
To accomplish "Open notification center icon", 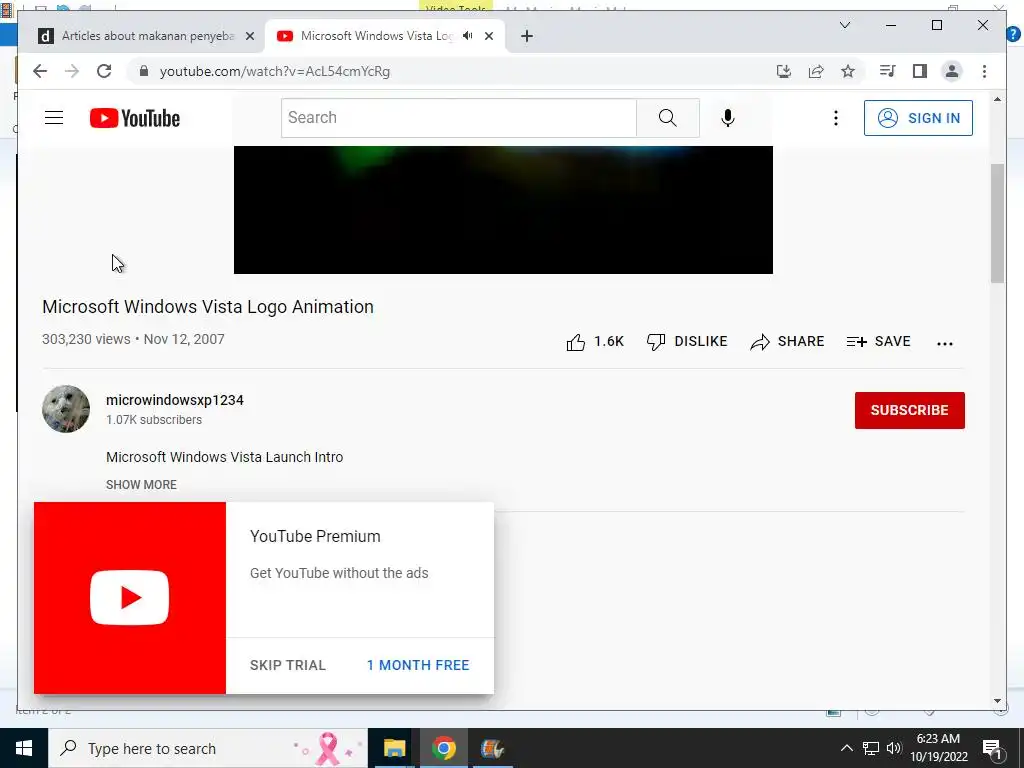I will coord(993,748).
